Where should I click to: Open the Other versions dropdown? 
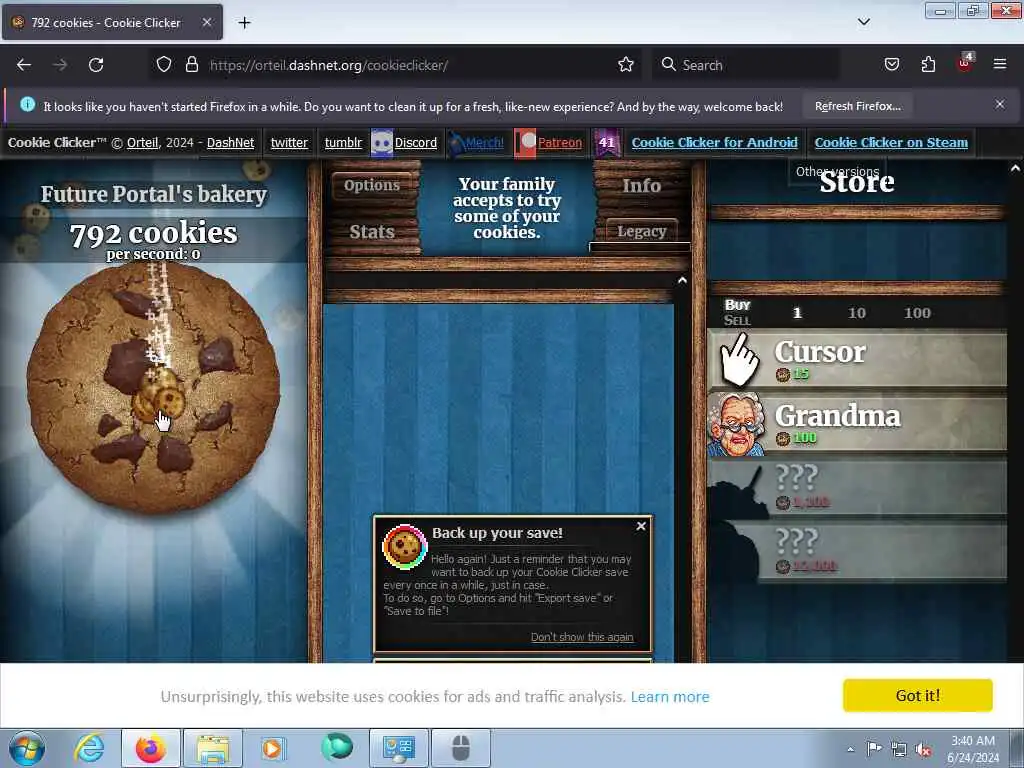point(837,172)
